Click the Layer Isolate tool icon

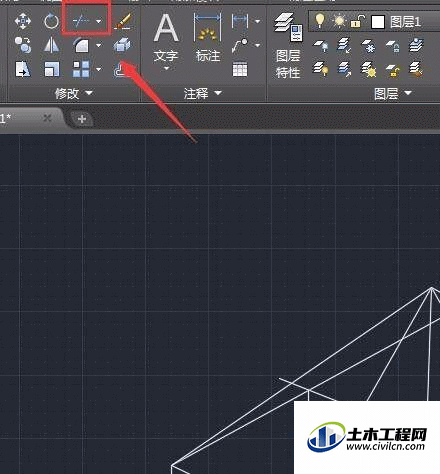(x=344, y=46)
